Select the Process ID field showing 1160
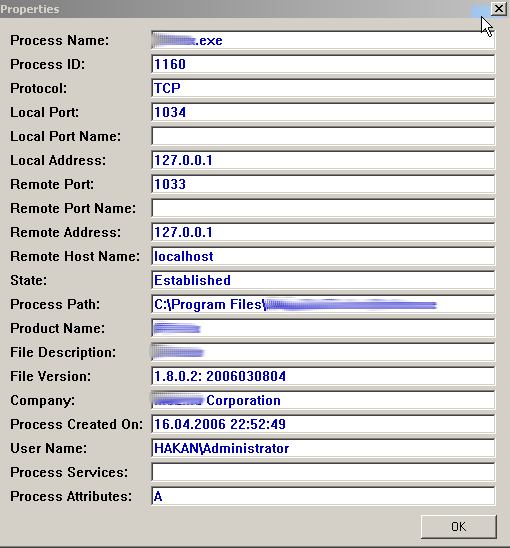510x548 pixels. pos(323,64)
